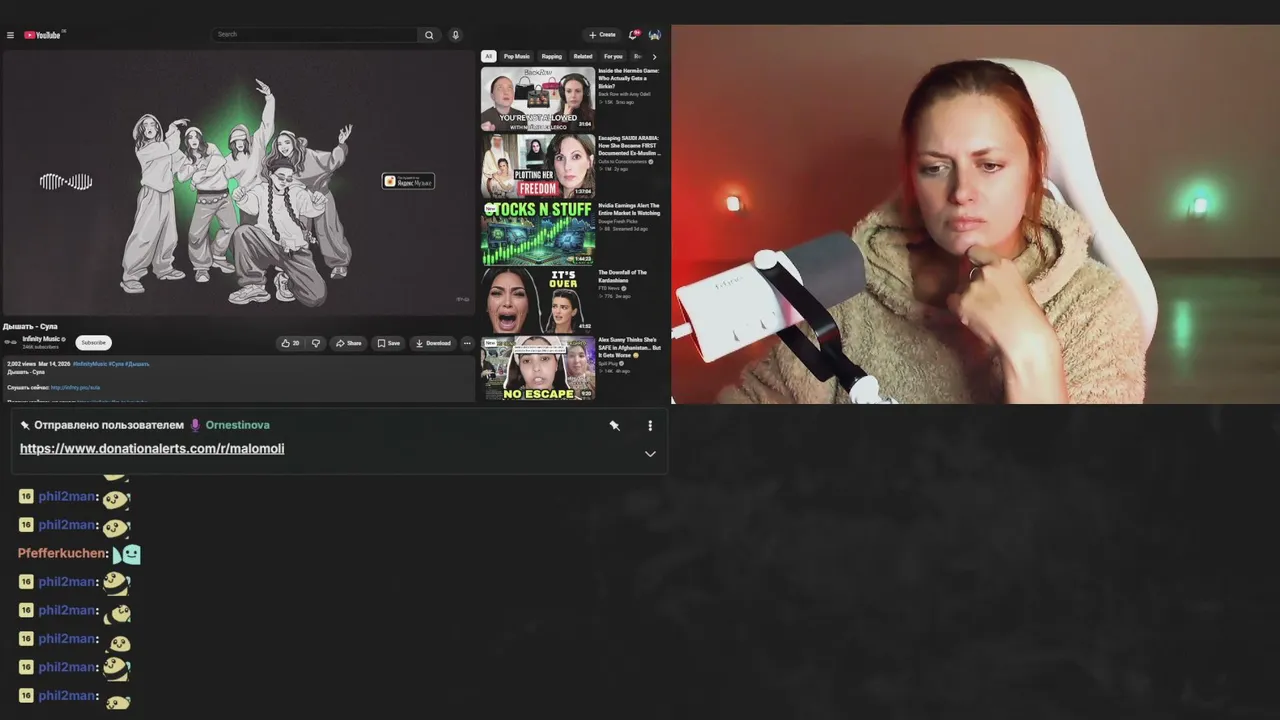This screenshot has width=1280, height=720.
Task: Open the Infinity Music channel avatar
Action: (11, 342)
